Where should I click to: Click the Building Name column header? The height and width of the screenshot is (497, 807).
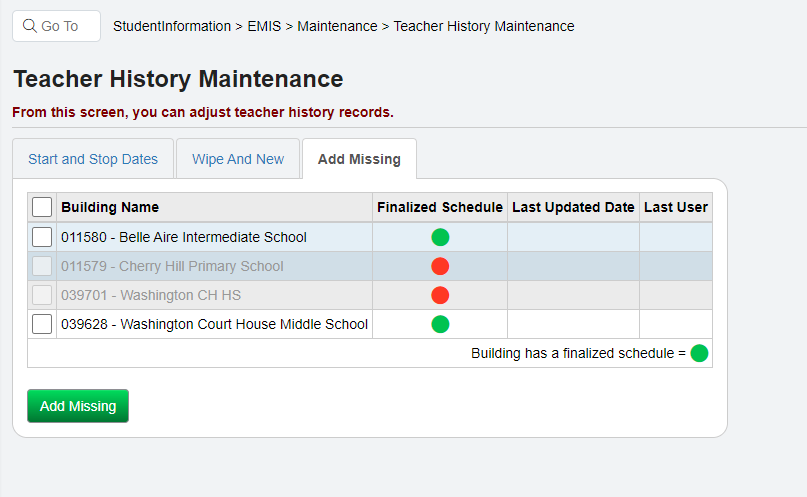[110, 207]
